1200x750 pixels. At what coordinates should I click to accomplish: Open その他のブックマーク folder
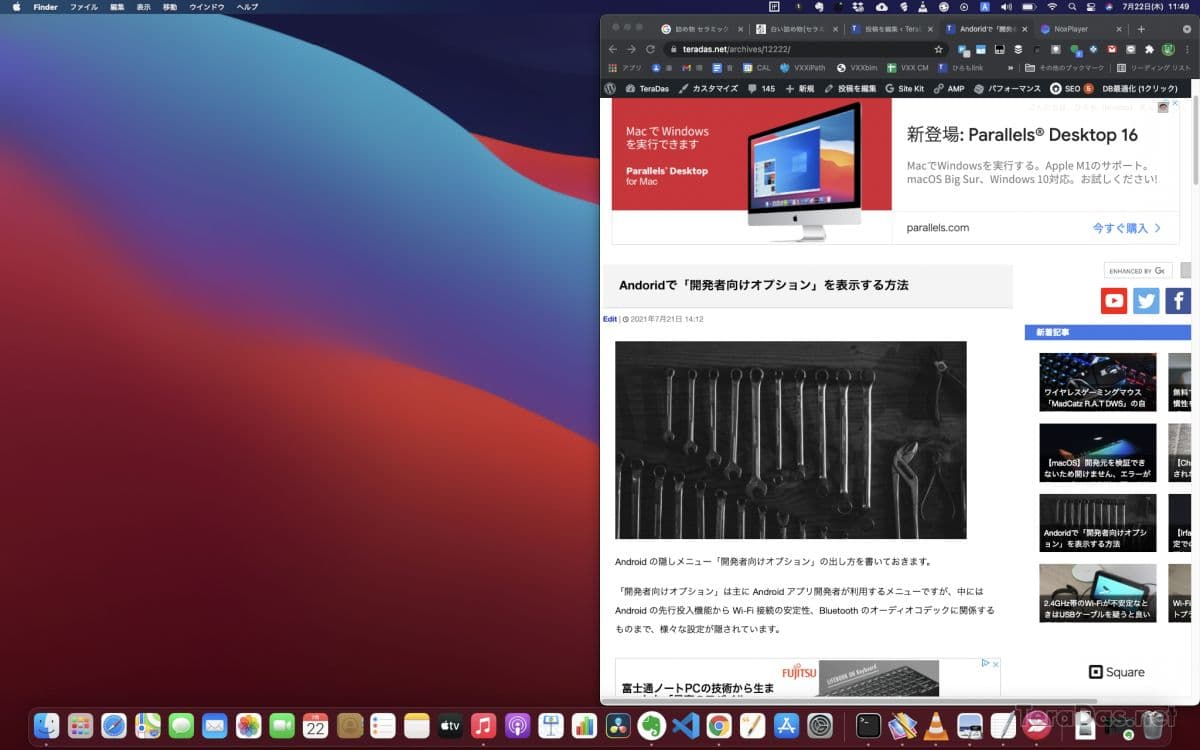click(1064, 68)
